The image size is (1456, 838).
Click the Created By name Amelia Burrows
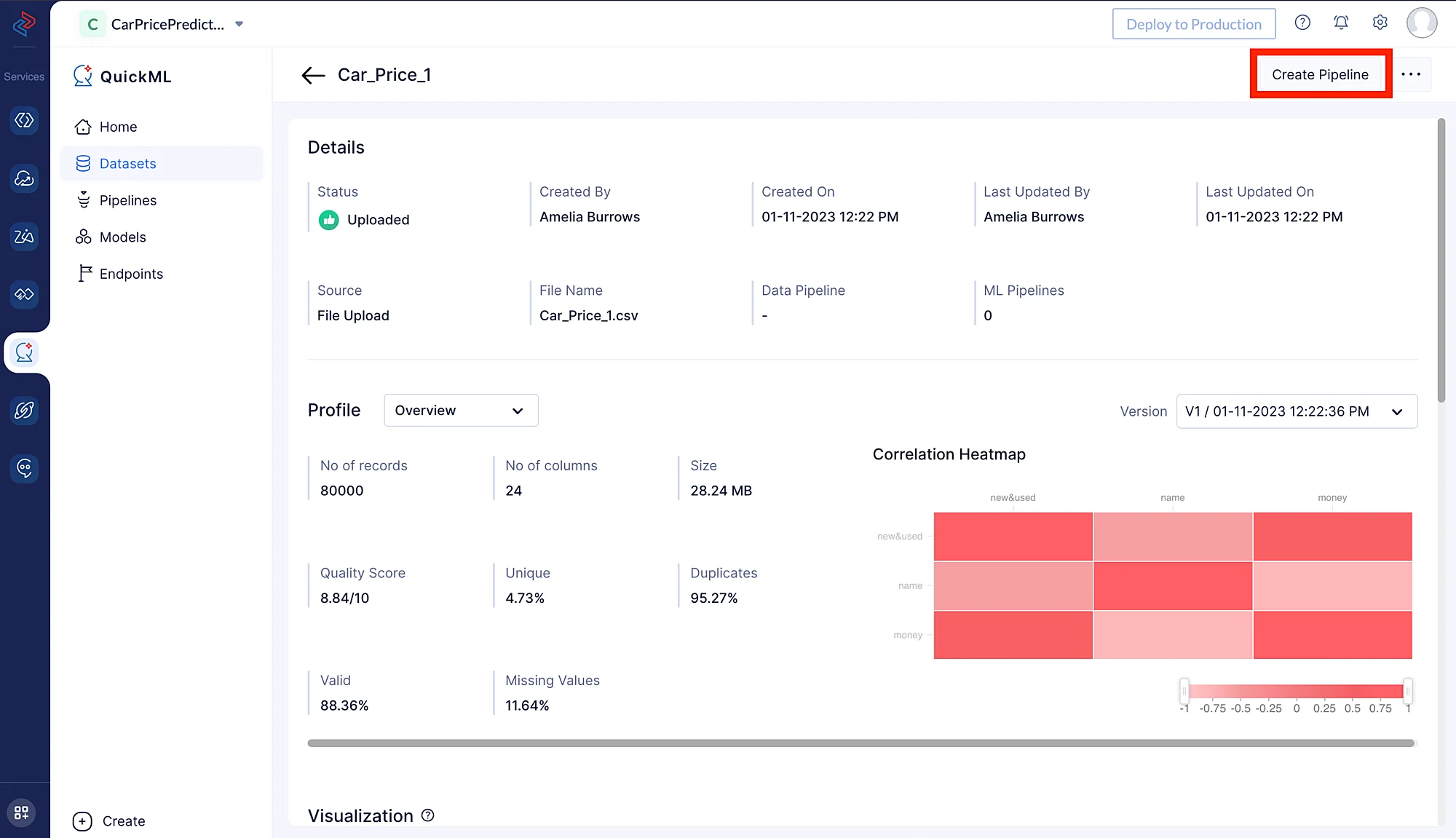click(590, 217)
